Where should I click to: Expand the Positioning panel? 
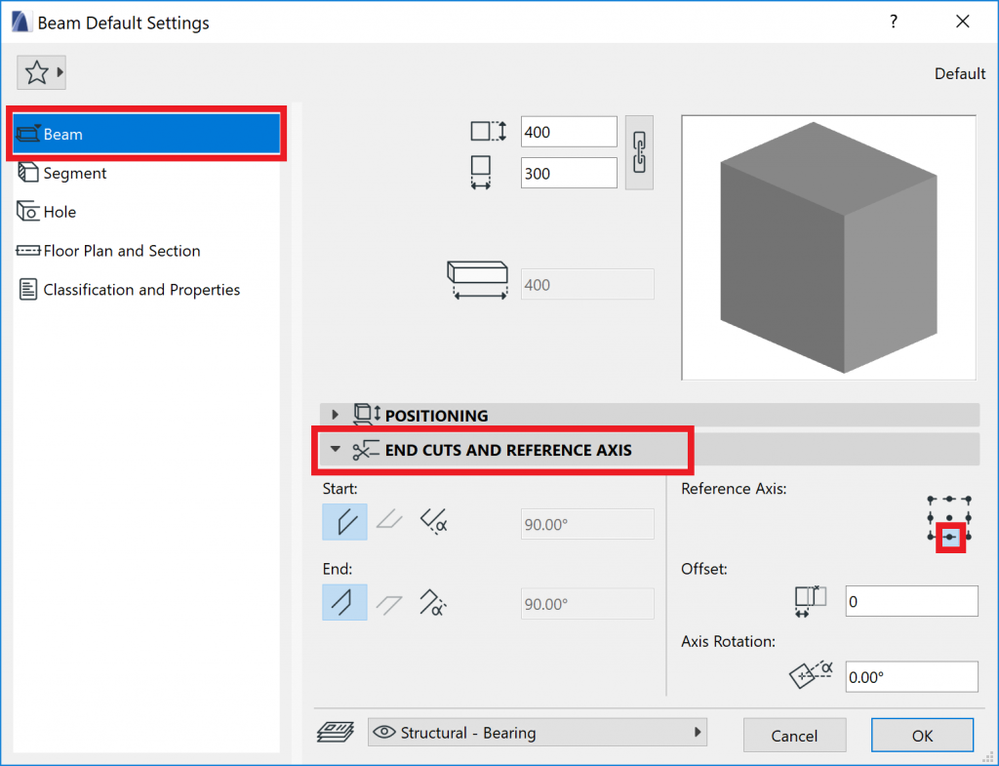pyautogui.click(x=335, y=415)
